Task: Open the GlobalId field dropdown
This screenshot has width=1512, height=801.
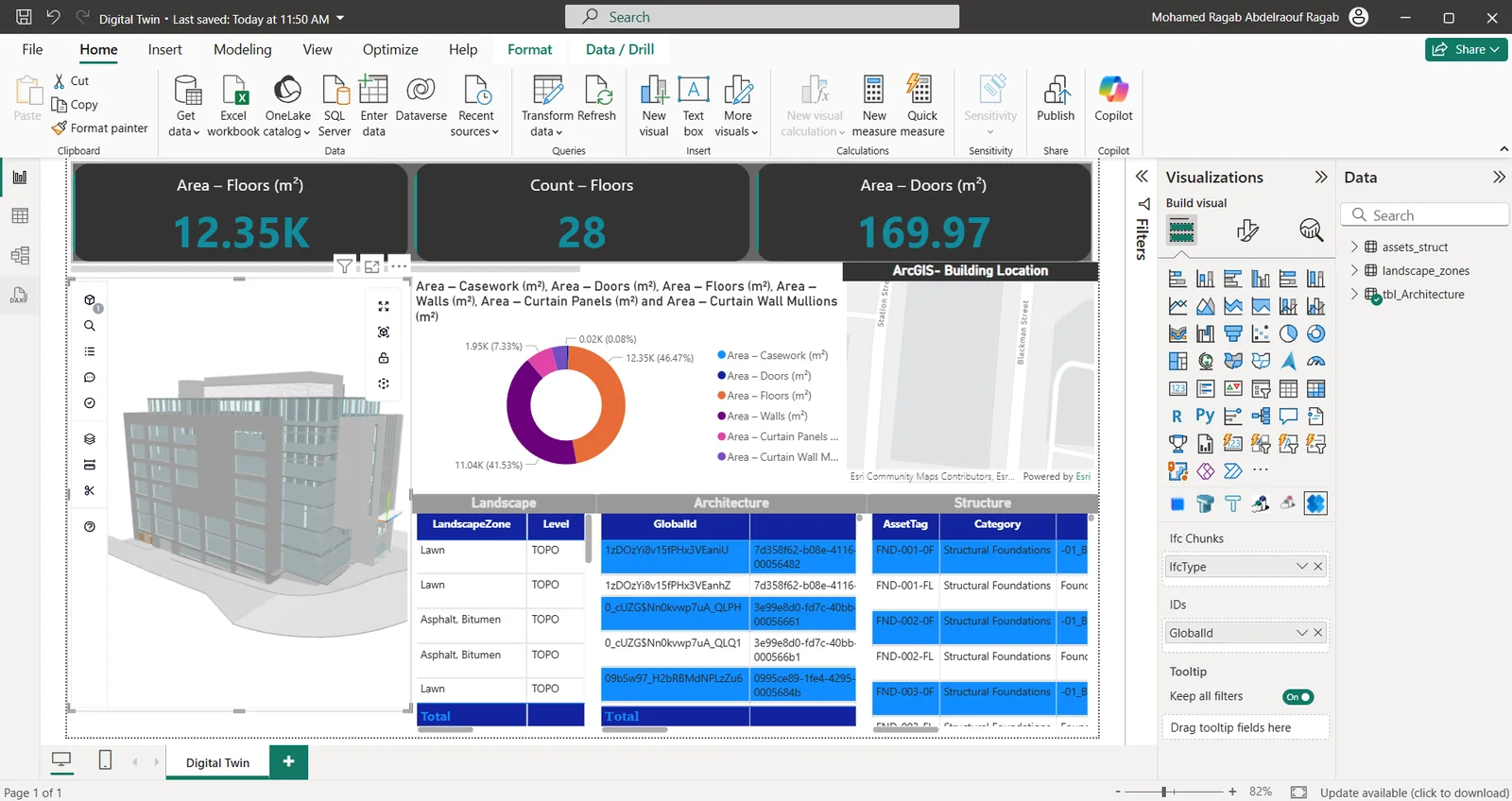Action: tap(1302, 633)
